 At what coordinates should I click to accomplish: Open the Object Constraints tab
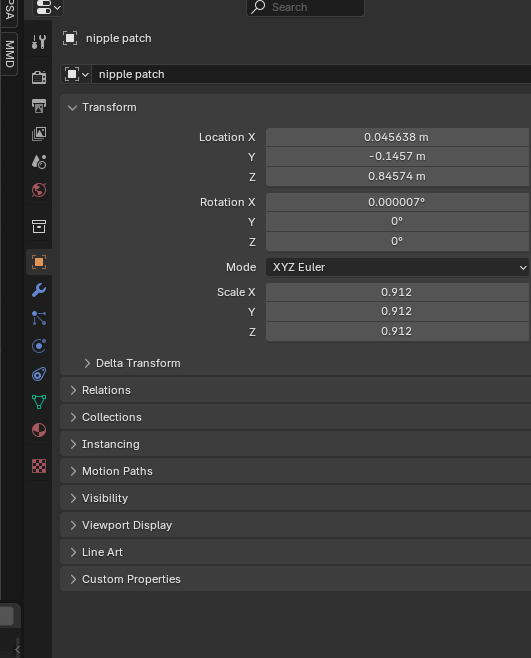[39, 374]
